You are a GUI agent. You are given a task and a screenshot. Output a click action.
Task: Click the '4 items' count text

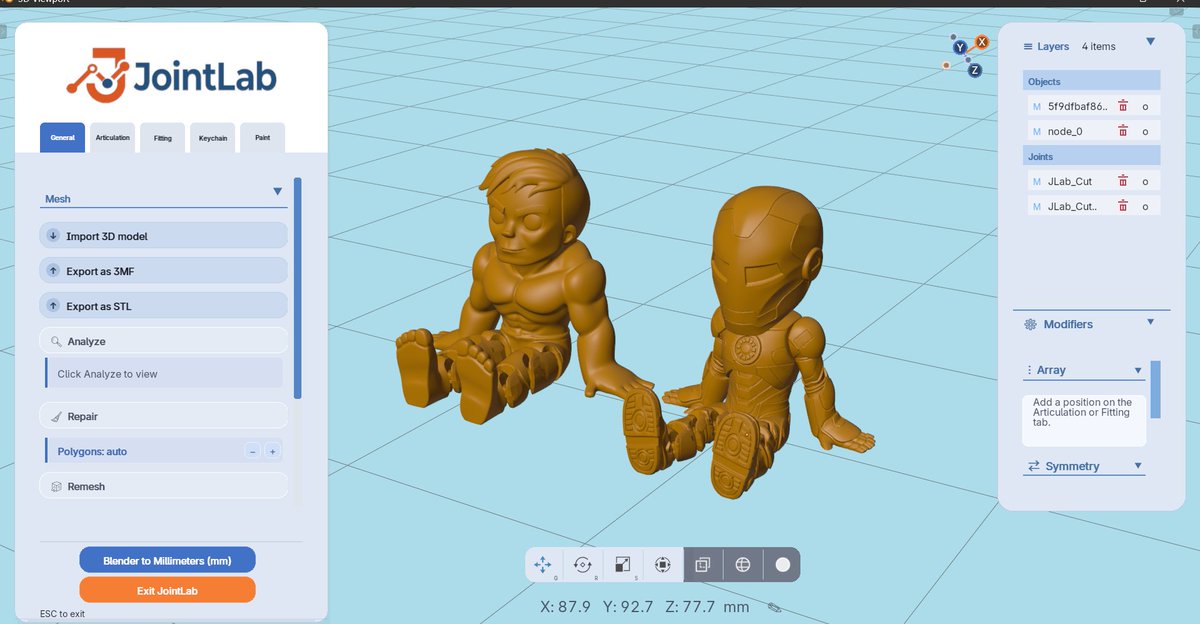(x=1098, y=47)
